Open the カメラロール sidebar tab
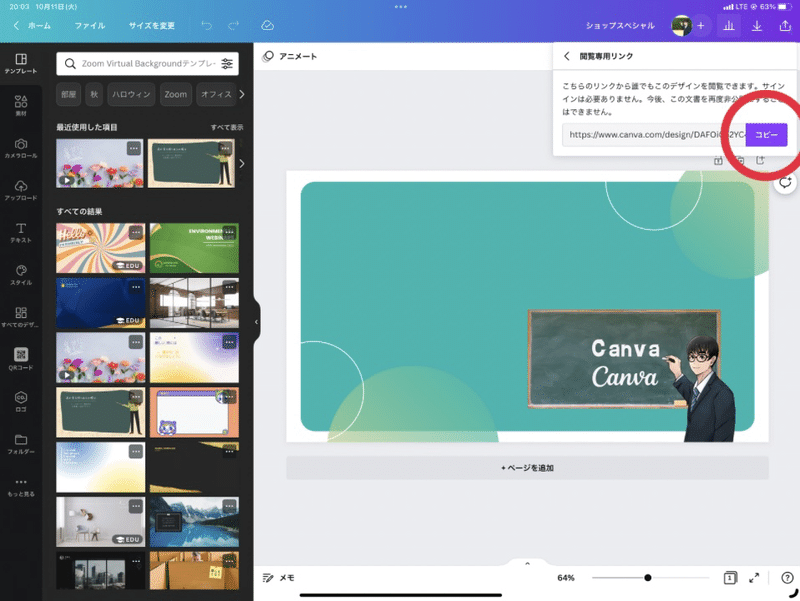This screenshot has height=601, width=800. 21,148
